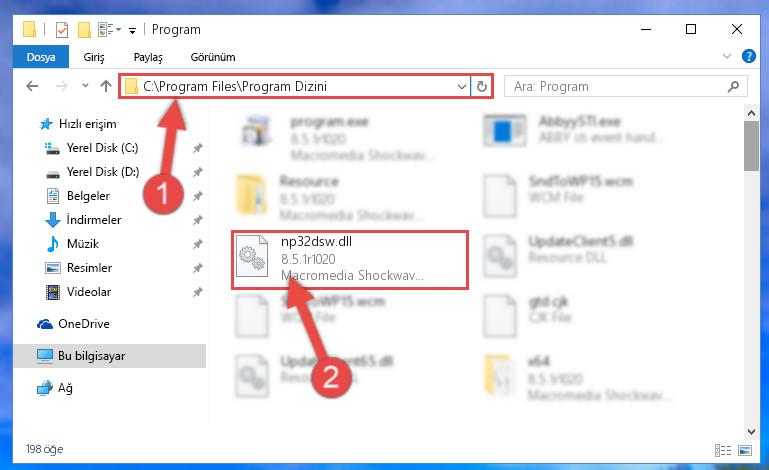
Task: Go up one folder level arrow
Action: [105, 86]
